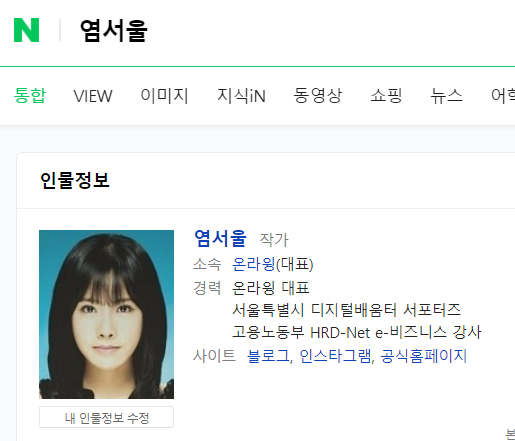Click the green Naver N logo
This screenshot has width=515, height=441.
(x=26, y=30)
